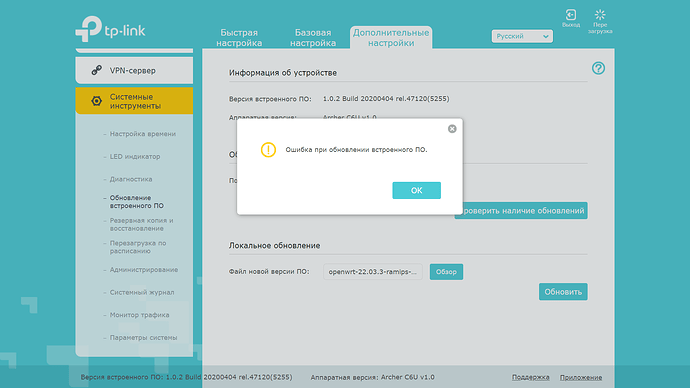Viewport: 690px width, 388px height.
Task: Open Настройка времени in the sidebar
Action: (143, 134)
